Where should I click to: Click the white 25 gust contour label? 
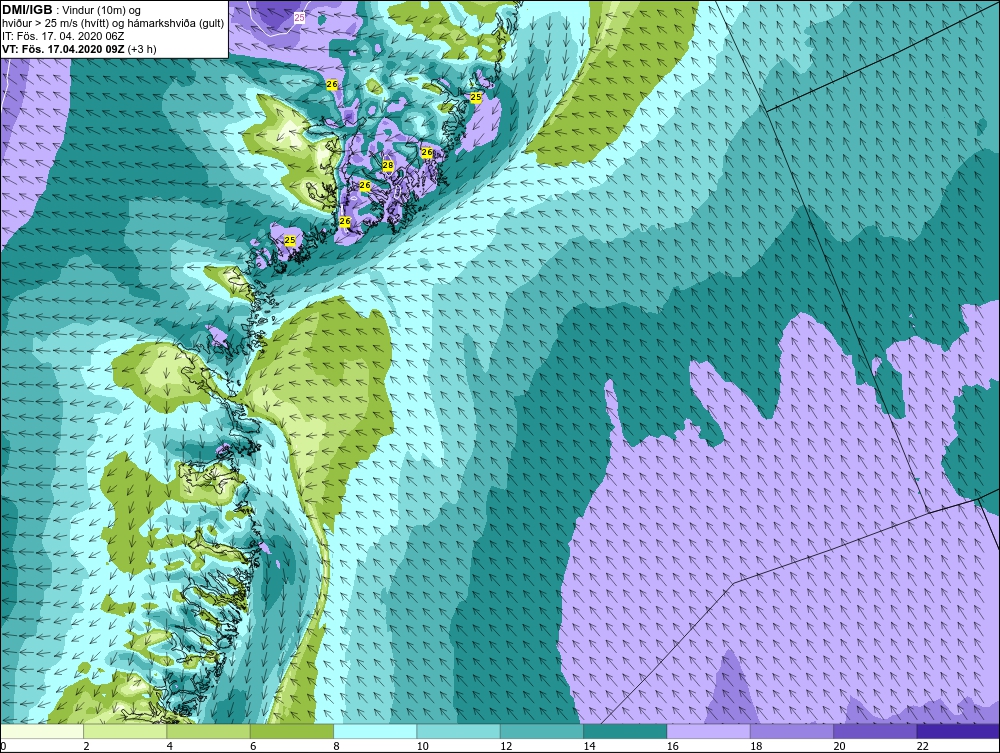pos(300,18)
